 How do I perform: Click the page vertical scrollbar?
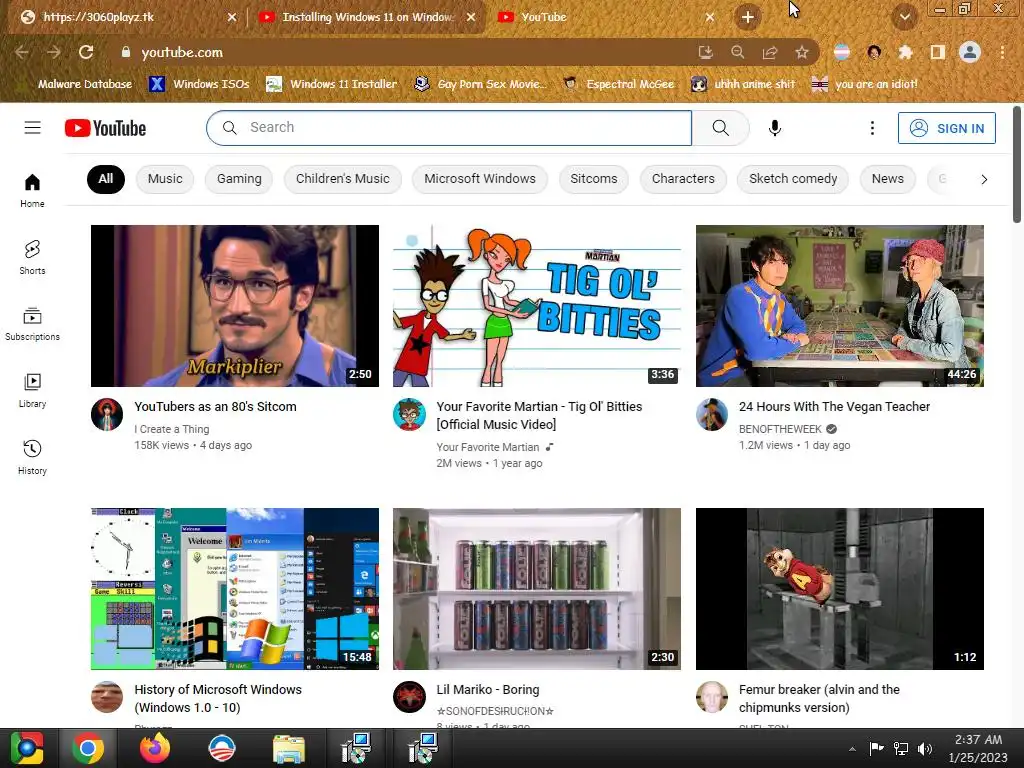pyautogui.click(x=1017, y=165)
